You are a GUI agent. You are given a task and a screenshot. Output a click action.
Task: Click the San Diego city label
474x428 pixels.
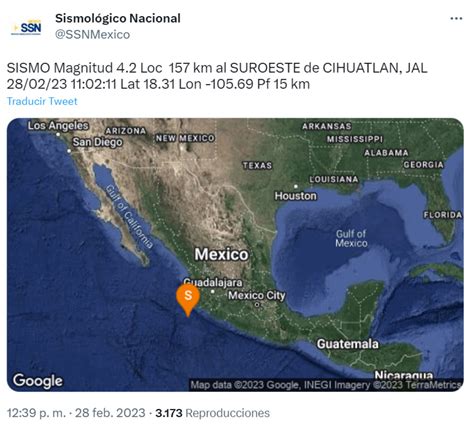[x=97, y=142]
